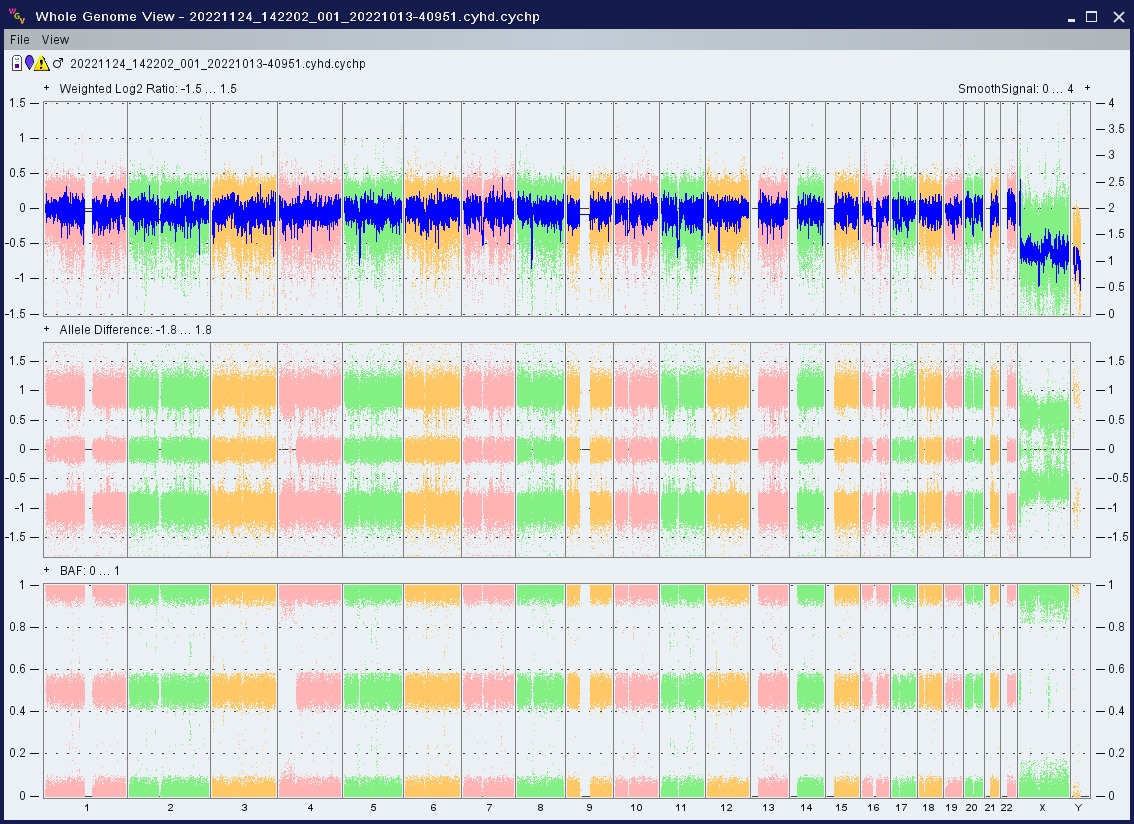Expand the BAF track plus sign
The width and height of the screenshot is (1134, 824).
[47, 570]
